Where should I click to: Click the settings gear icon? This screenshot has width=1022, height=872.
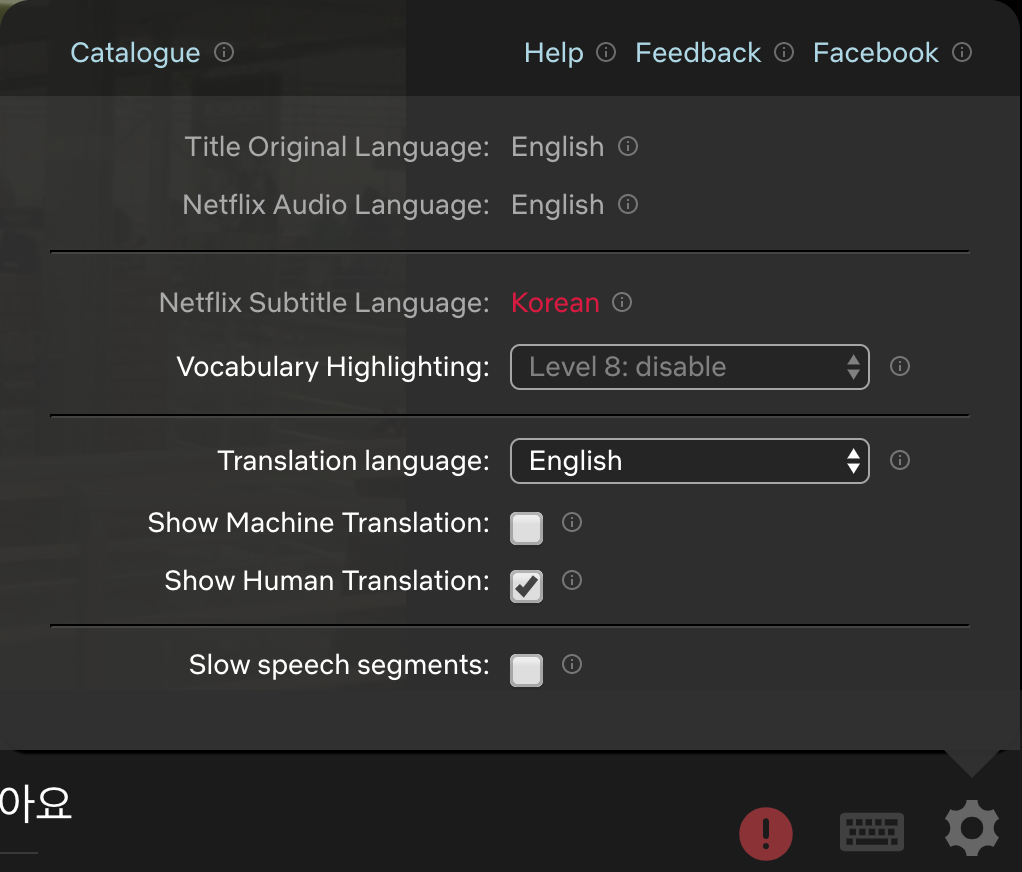[x=972, y=828]
